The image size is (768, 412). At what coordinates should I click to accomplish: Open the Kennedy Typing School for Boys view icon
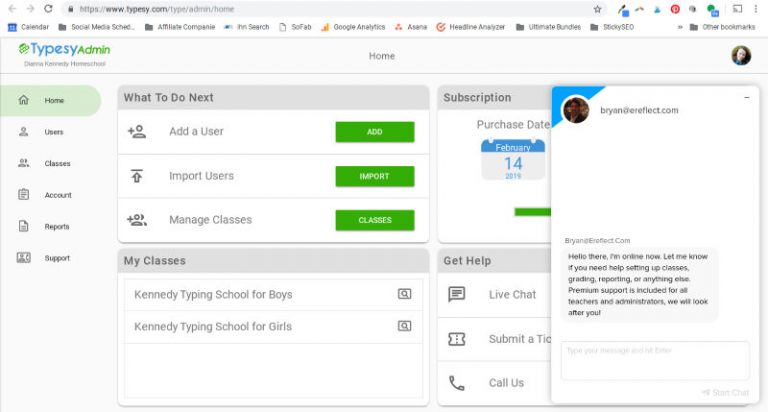point(404,294)
